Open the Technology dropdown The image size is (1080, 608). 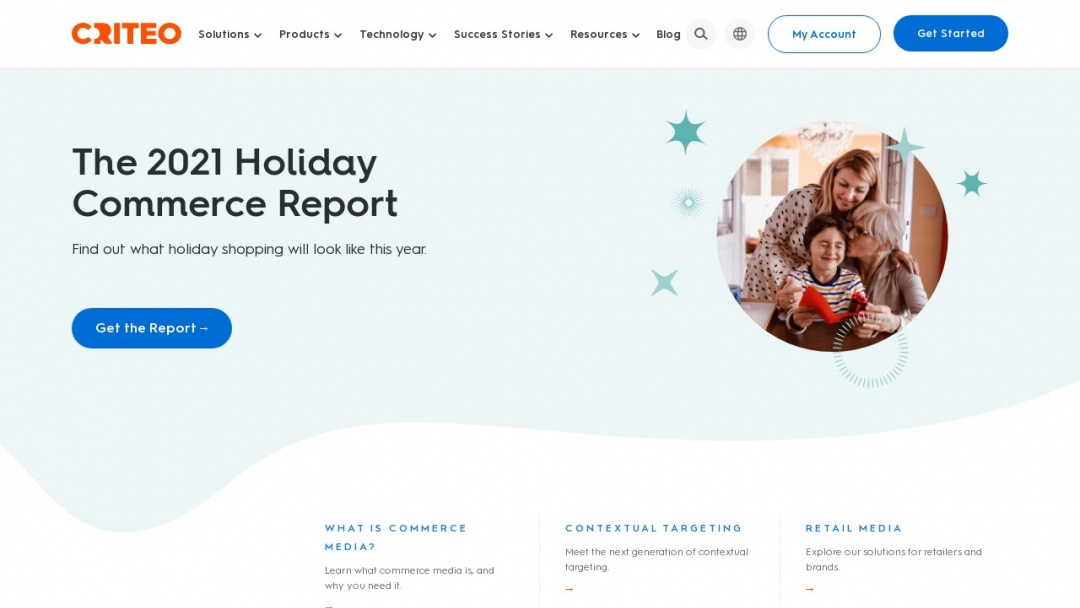pos(397,34)
